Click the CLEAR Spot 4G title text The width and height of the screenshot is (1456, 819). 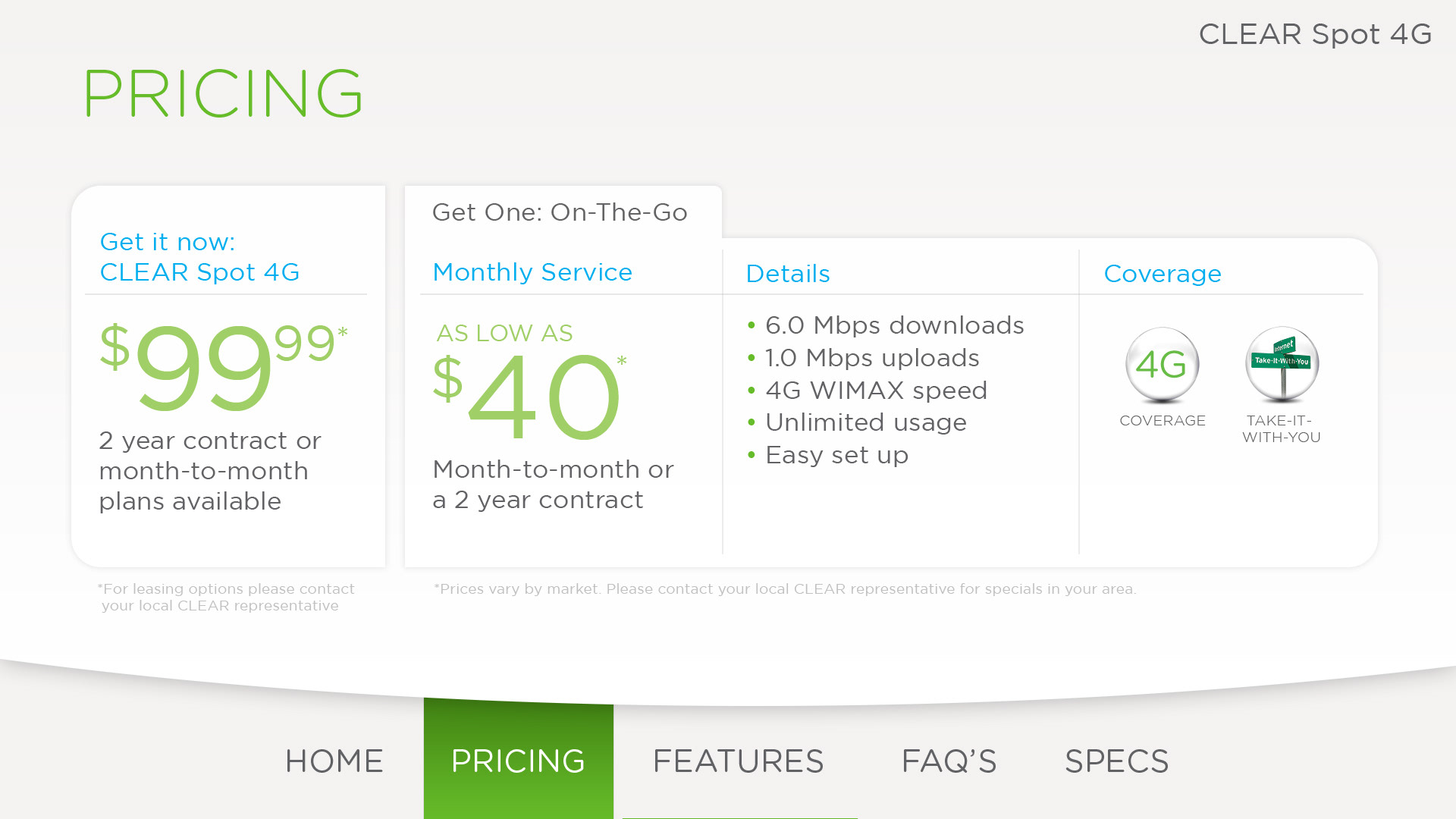tap(1315, 34)
